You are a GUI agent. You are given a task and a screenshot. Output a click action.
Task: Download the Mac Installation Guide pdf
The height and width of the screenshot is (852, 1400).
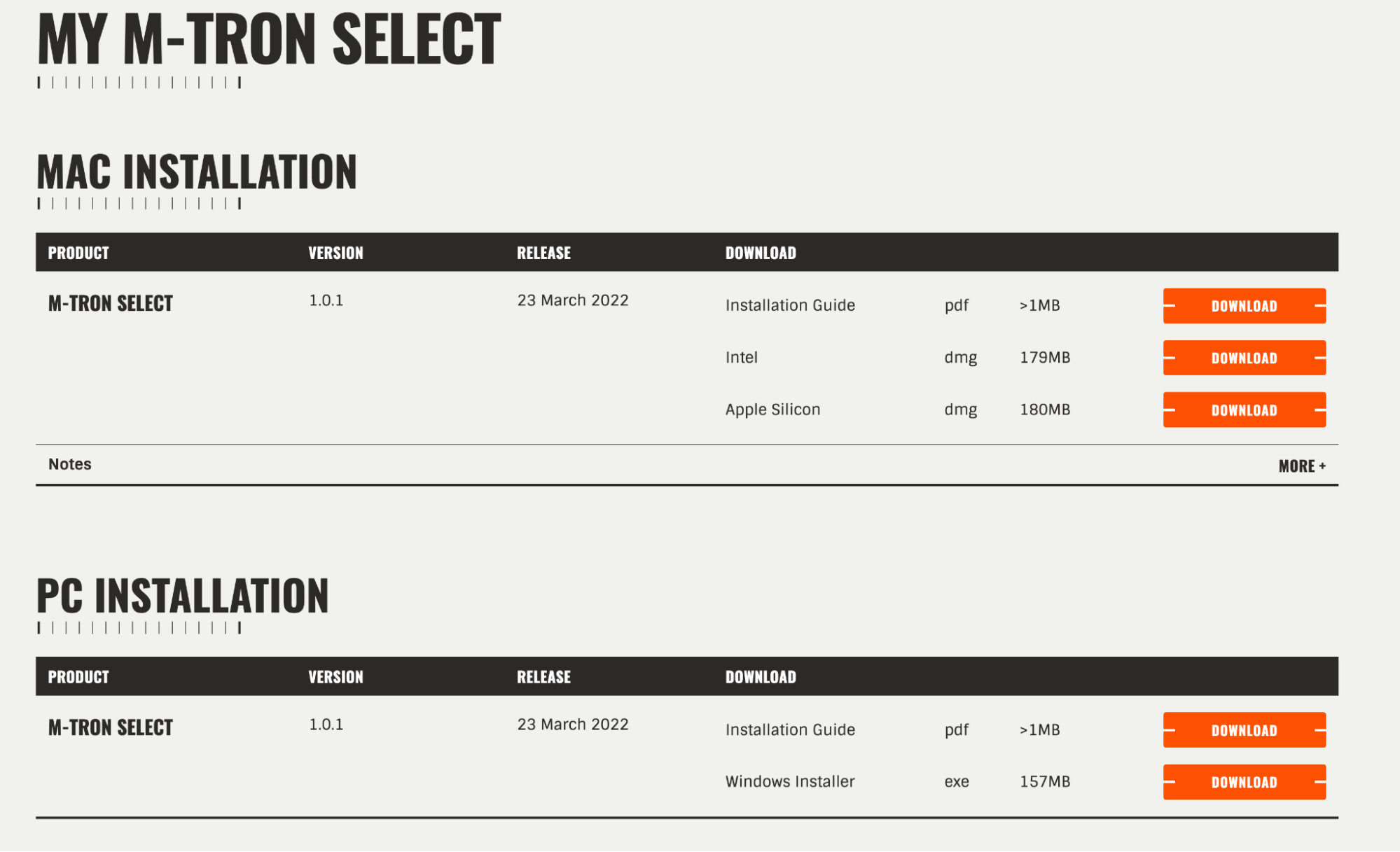coord(1244,306)
